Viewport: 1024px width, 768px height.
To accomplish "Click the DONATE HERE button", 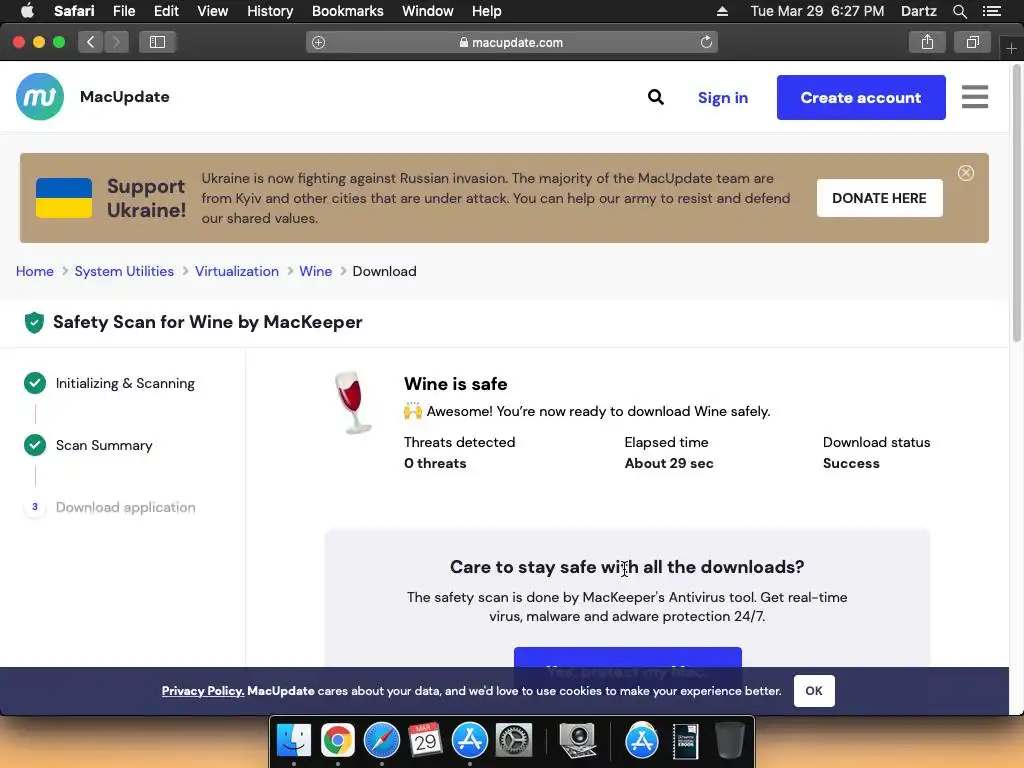I will 879,198.
